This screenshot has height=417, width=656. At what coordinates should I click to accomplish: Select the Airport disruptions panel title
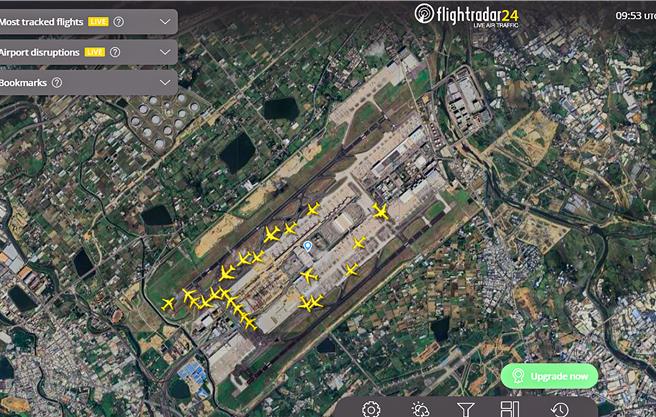click(39, 52)
